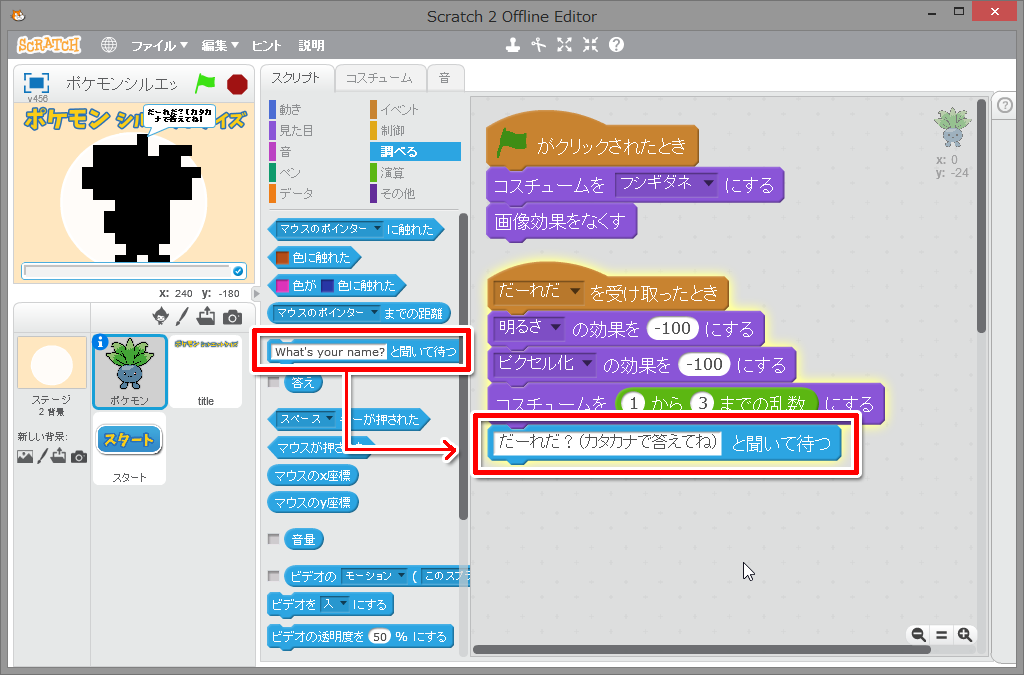
Task: Select 見た目 block category
Action: [x=296, y=131]
